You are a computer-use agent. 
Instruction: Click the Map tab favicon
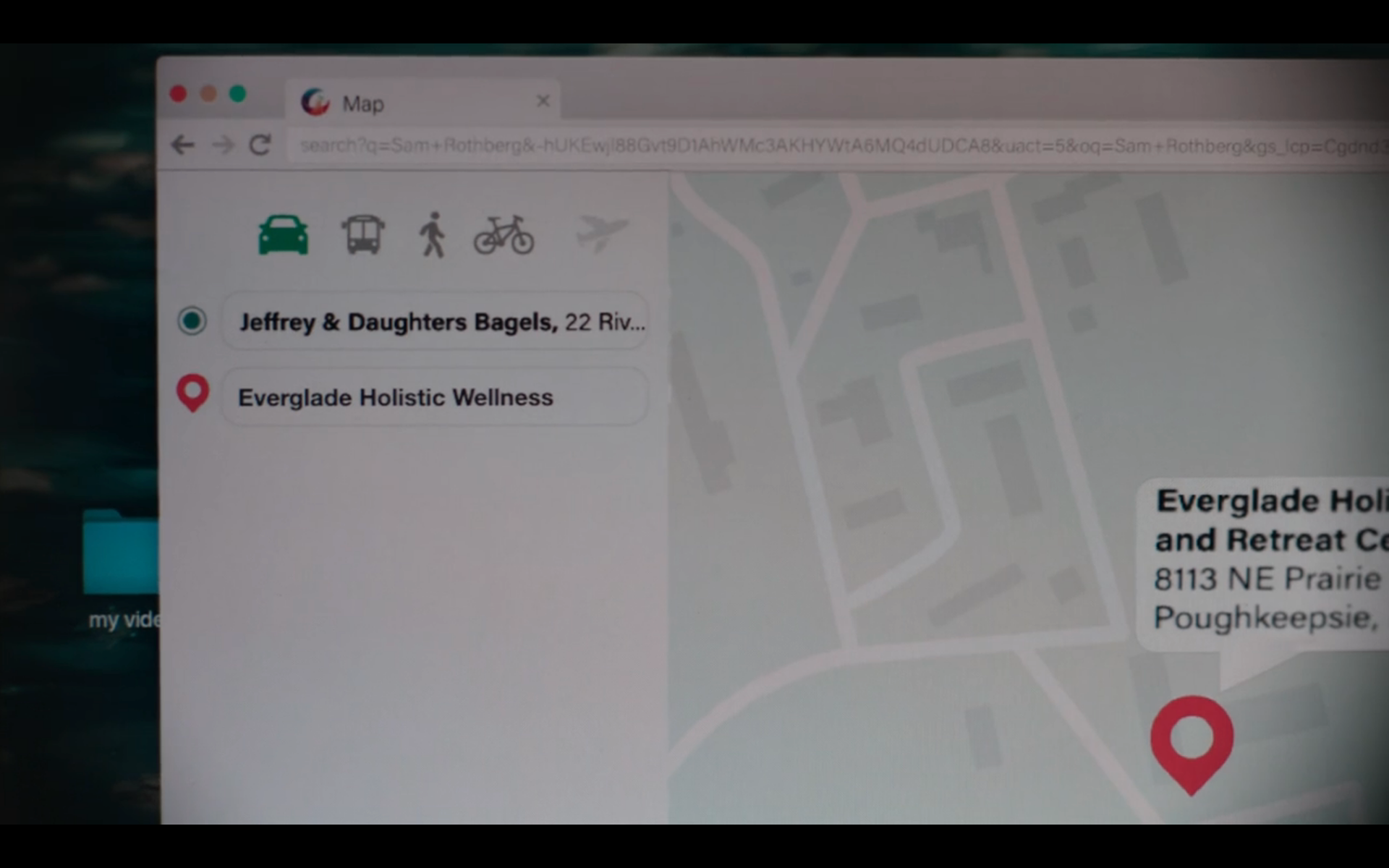315,103
